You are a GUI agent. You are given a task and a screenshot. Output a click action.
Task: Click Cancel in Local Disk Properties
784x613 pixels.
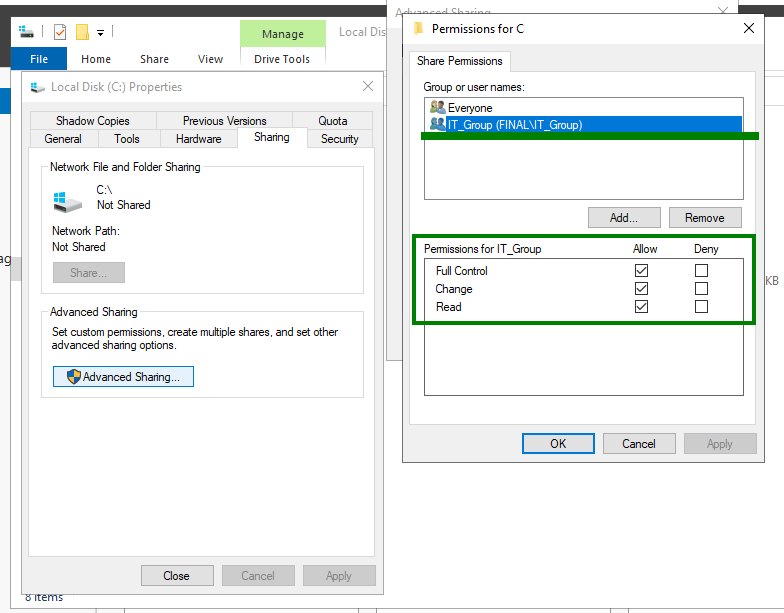[258, 576]
